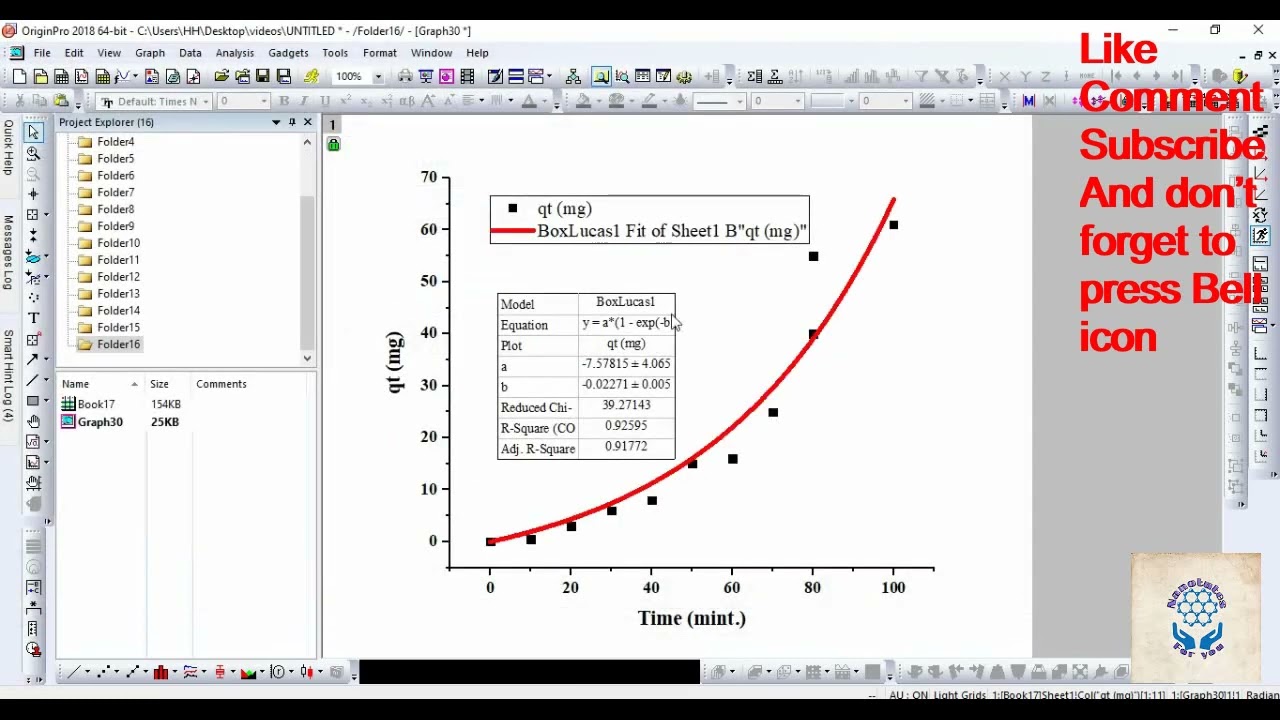Click the Increase Font Size icon
The height and width of the screenshot is (720, 1280).
[x=428, y=101]
